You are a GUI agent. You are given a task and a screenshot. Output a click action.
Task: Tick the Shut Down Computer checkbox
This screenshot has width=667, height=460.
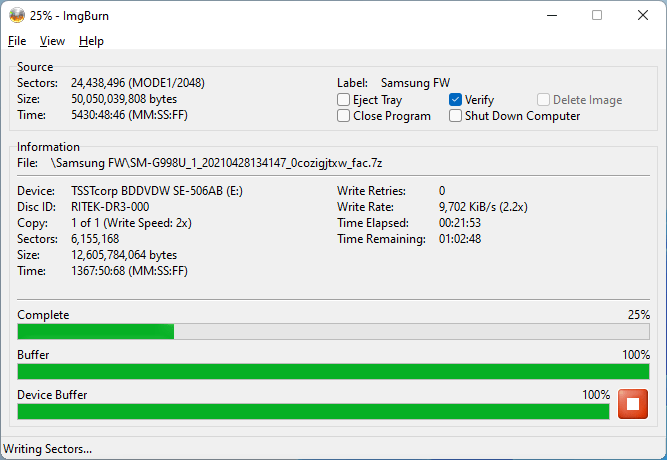(x=456, y=116)
